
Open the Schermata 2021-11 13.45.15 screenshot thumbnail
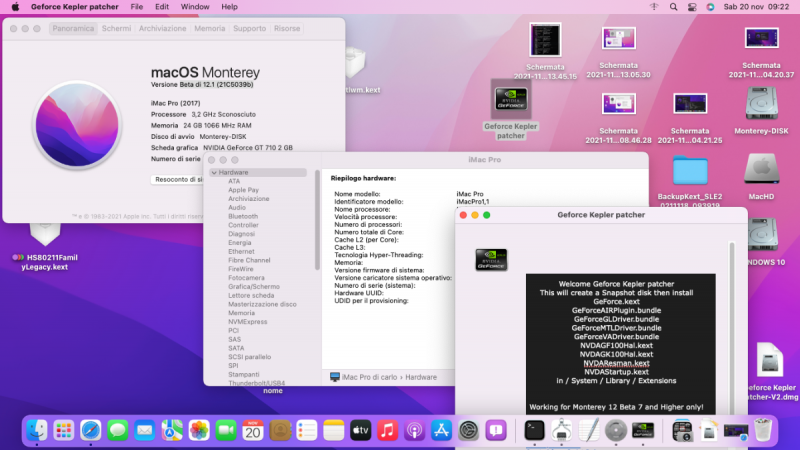point(546,40)
